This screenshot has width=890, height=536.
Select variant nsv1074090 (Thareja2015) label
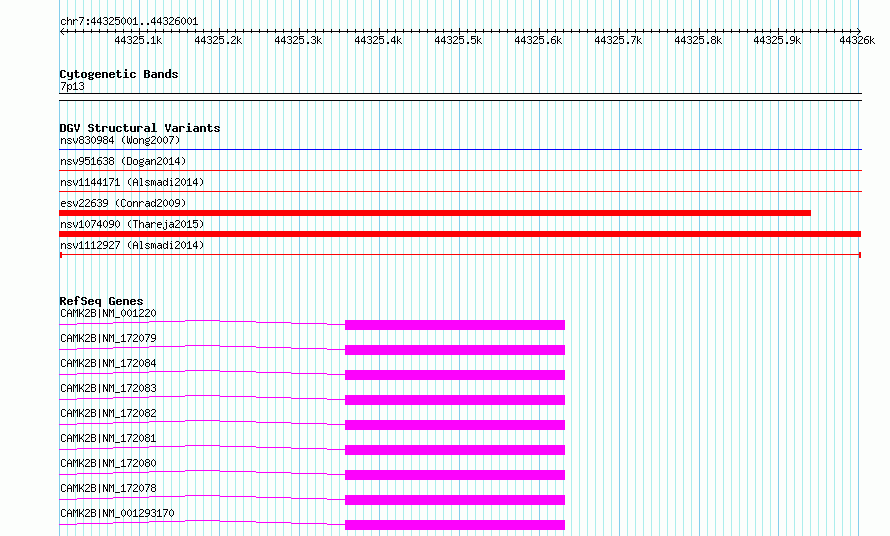[132, 224]
